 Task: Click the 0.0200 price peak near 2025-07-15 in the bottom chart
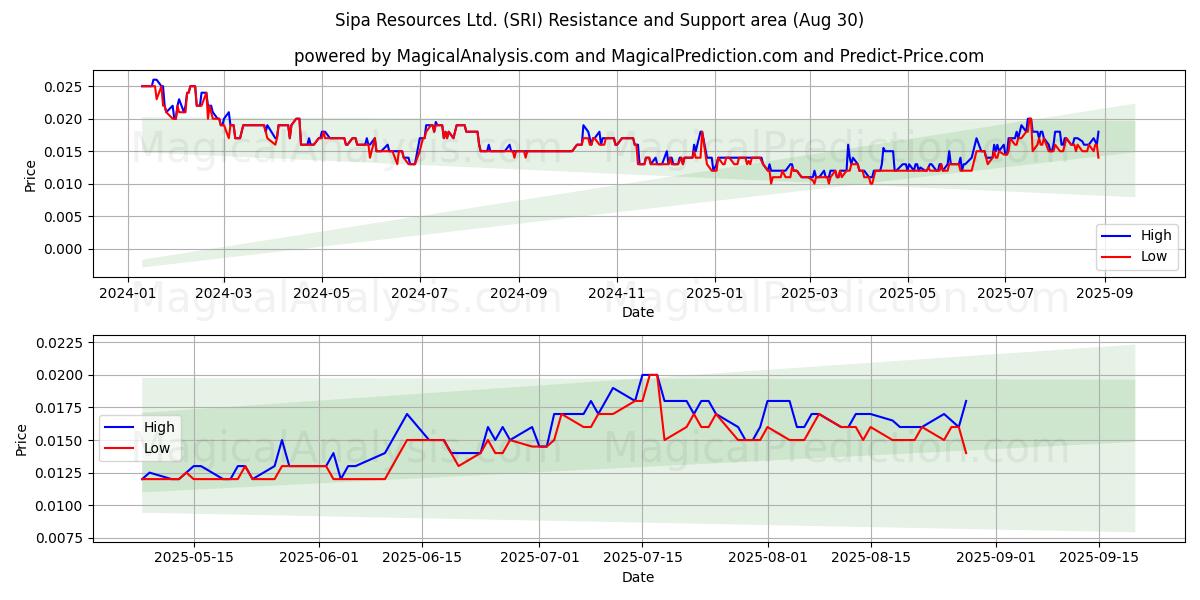[649, 375]
